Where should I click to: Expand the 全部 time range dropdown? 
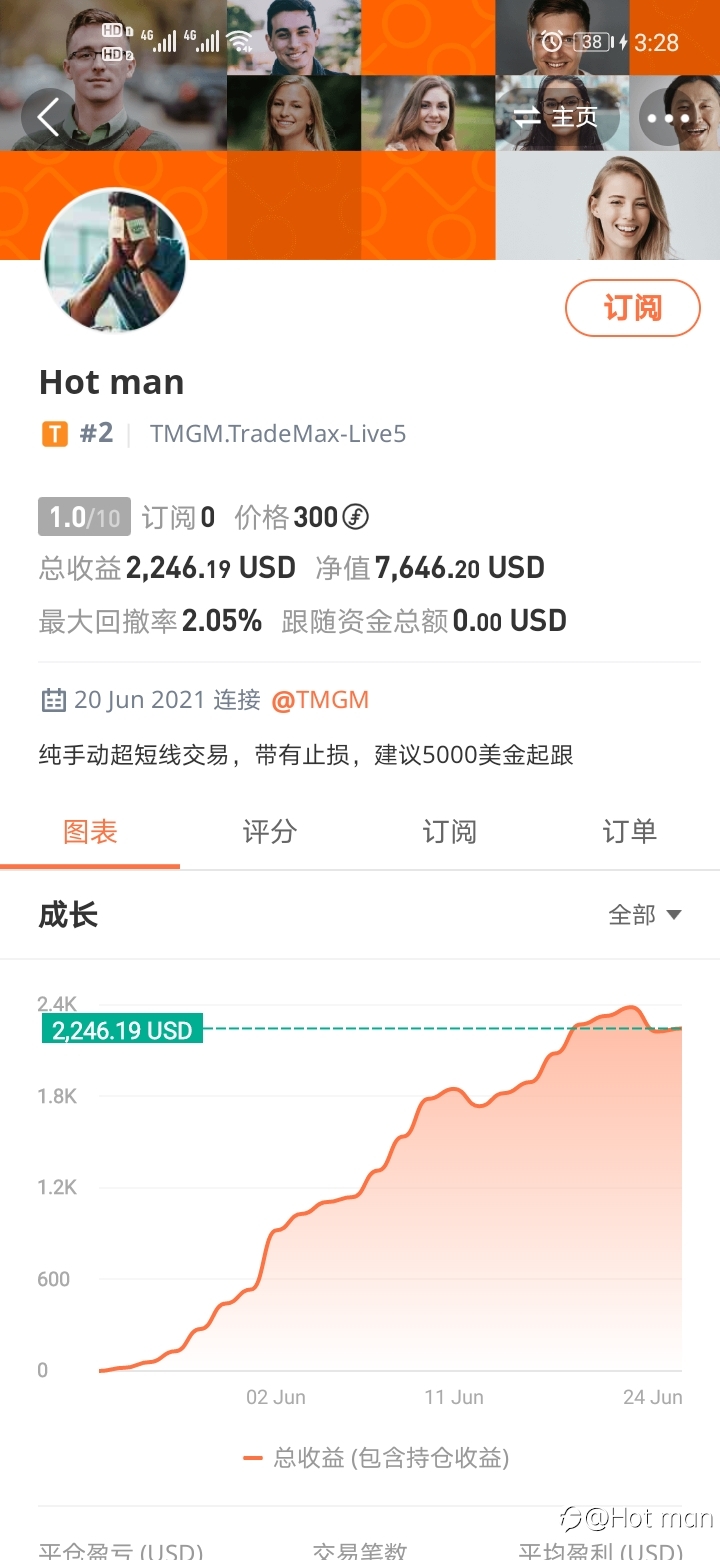[645, 915]
